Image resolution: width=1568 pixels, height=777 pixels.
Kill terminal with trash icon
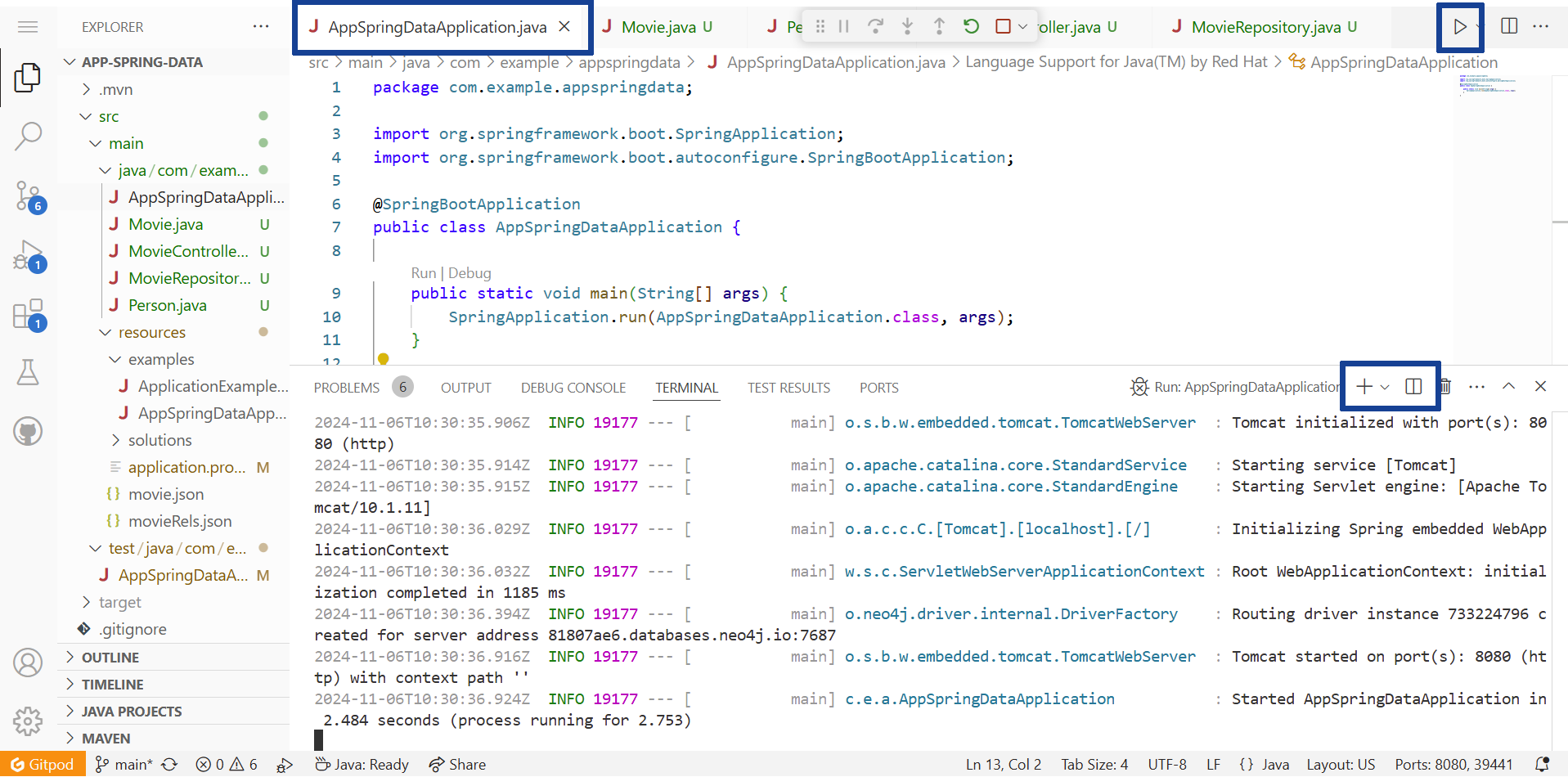pos(1445,386)
